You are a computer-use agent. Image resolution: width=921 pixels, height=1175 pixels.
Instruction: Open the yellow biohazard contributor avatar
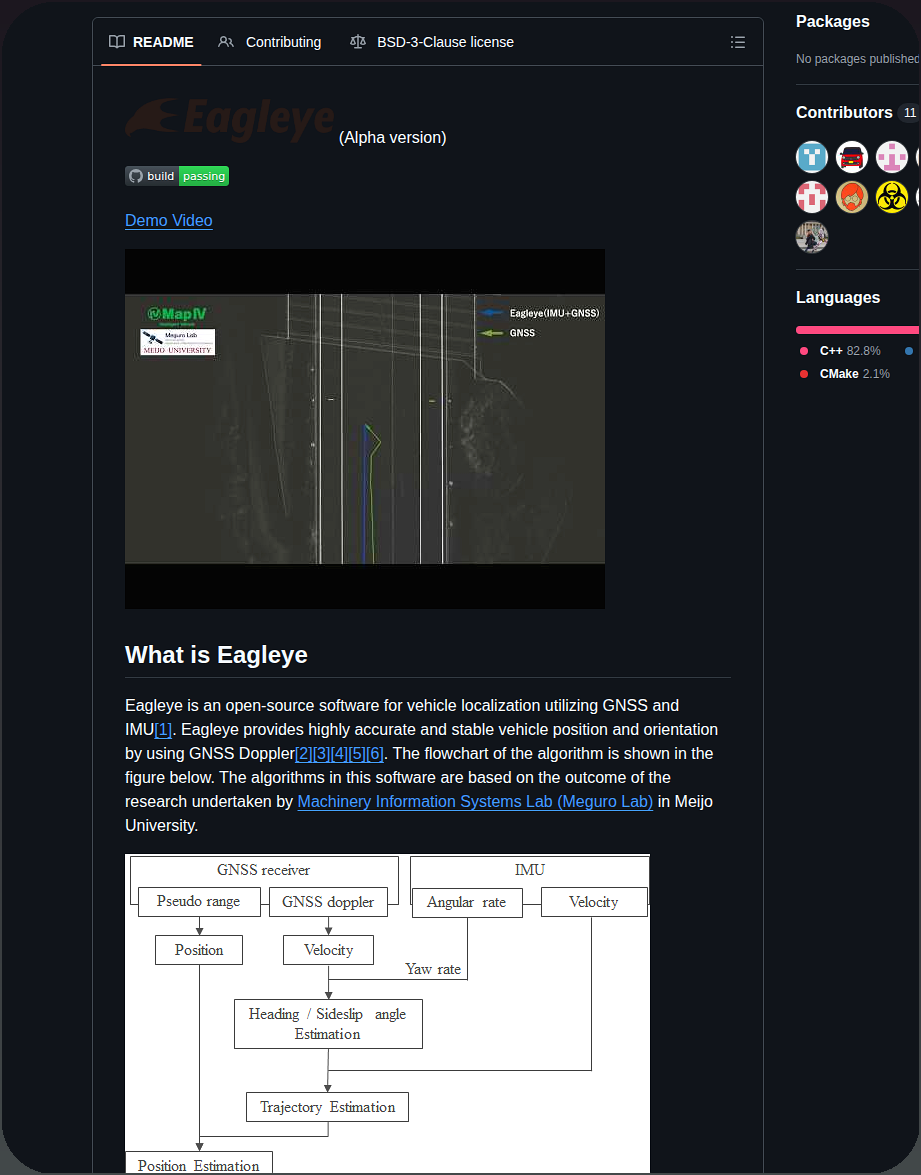click(x=892, y=197)
